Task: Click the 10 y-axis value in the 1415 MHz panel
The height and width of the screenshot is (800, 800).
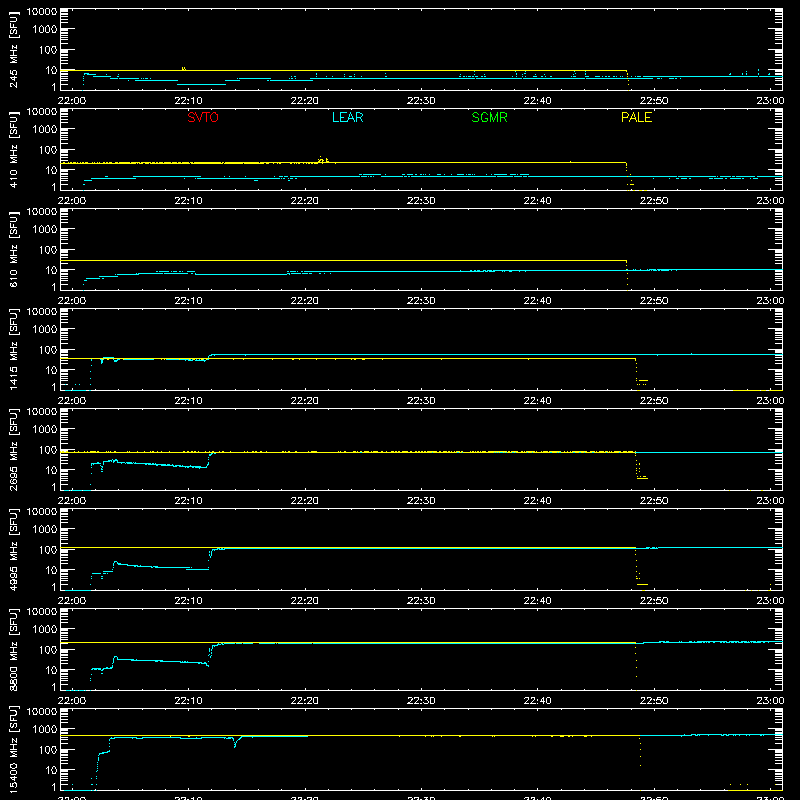Action: click(x=51, y=370)
